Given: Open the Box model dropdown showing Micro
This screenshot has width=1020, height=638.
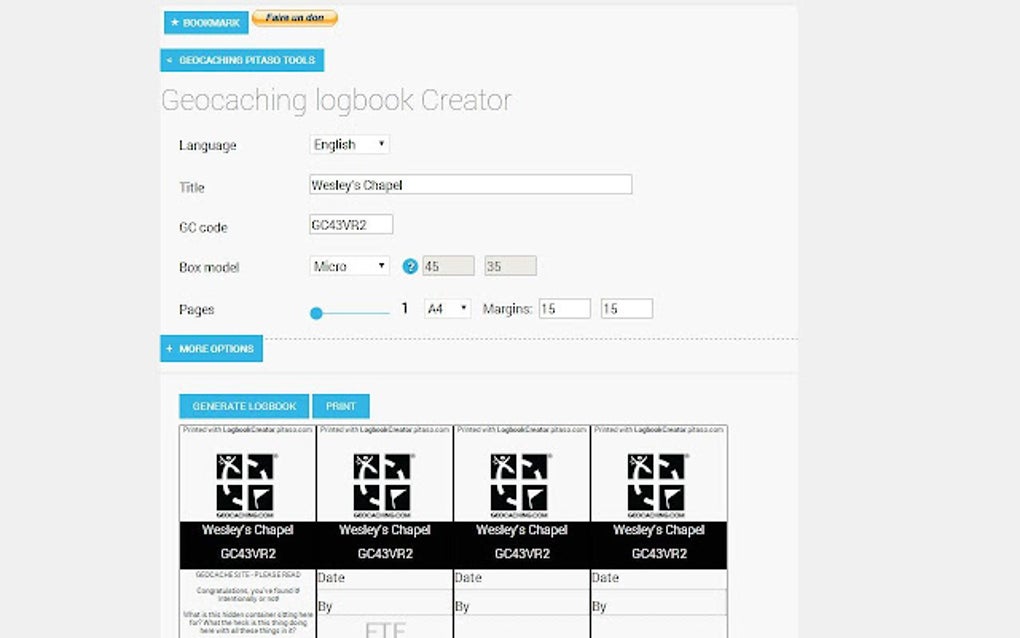Looking at the screenshot, I should (348, 265).
